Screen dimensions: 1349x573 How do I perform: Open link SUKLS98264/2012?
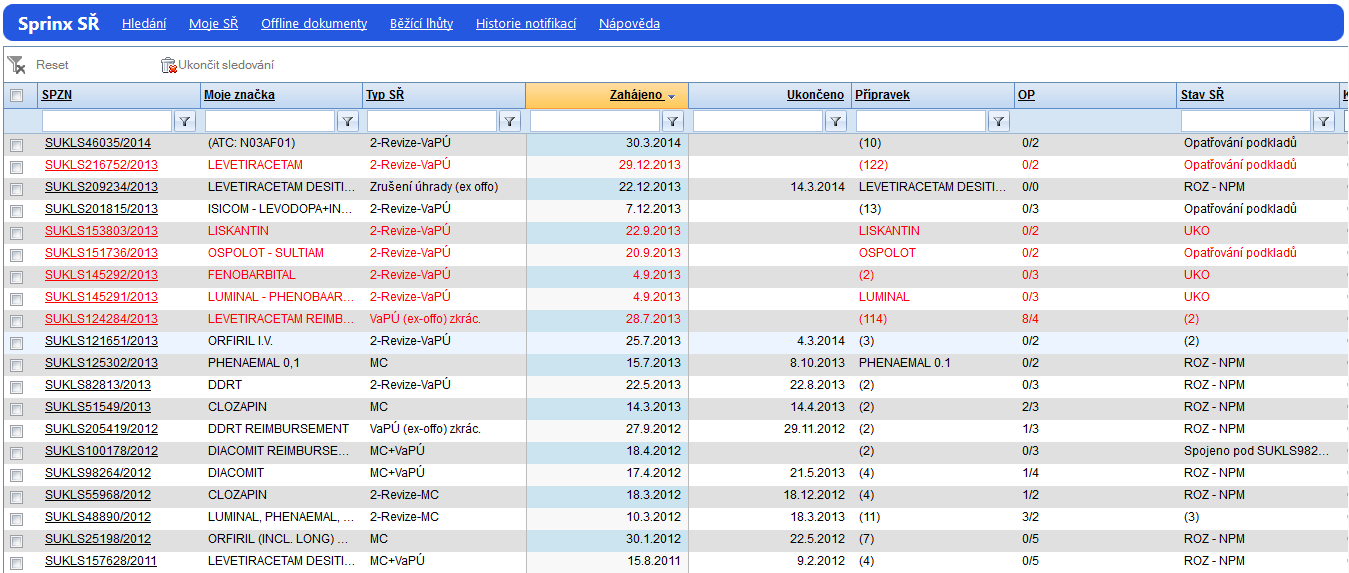(98, 473)
